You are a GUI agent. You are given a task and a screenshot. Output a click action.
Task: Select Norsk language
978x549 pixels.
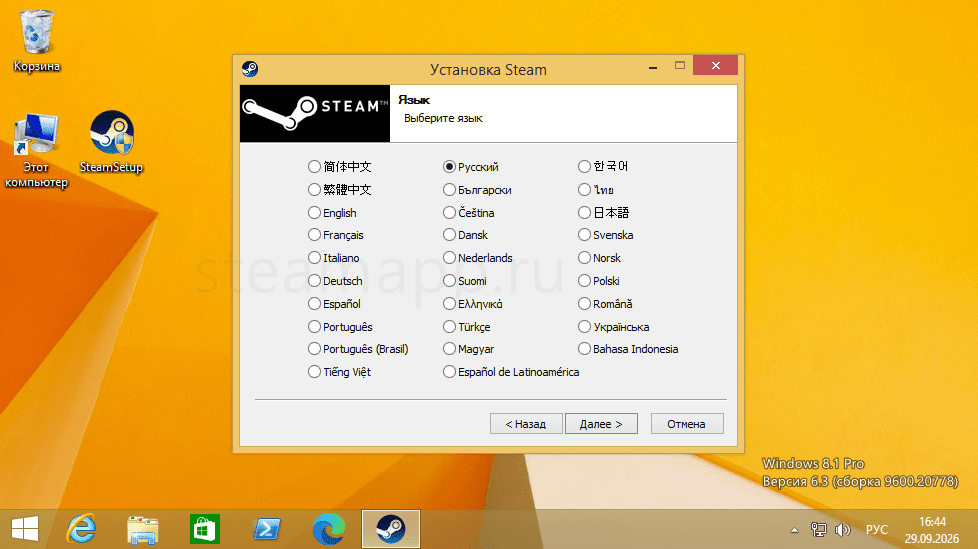(599, 258)
